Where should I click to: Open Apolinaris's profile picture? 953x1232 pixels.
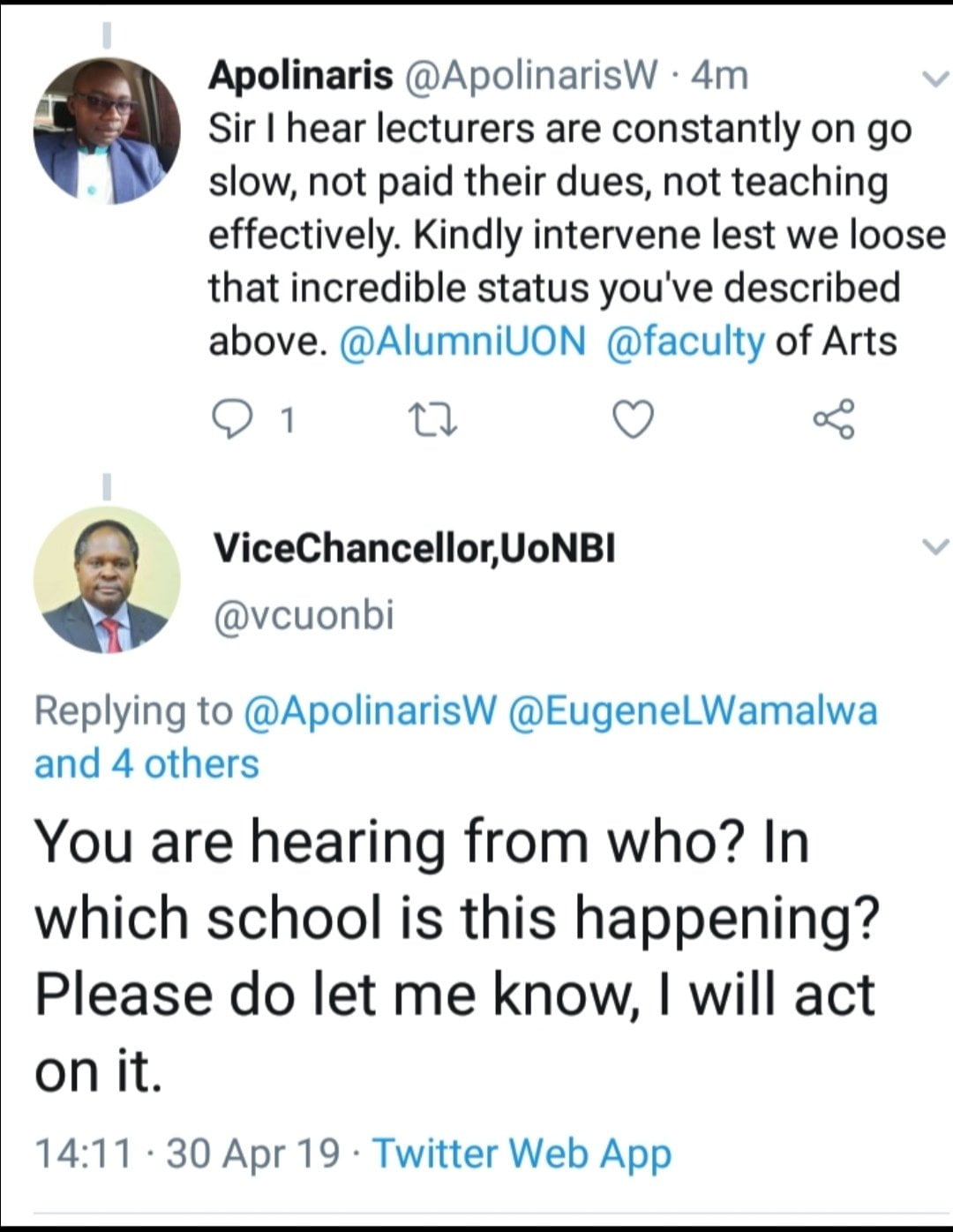[107, 131]
